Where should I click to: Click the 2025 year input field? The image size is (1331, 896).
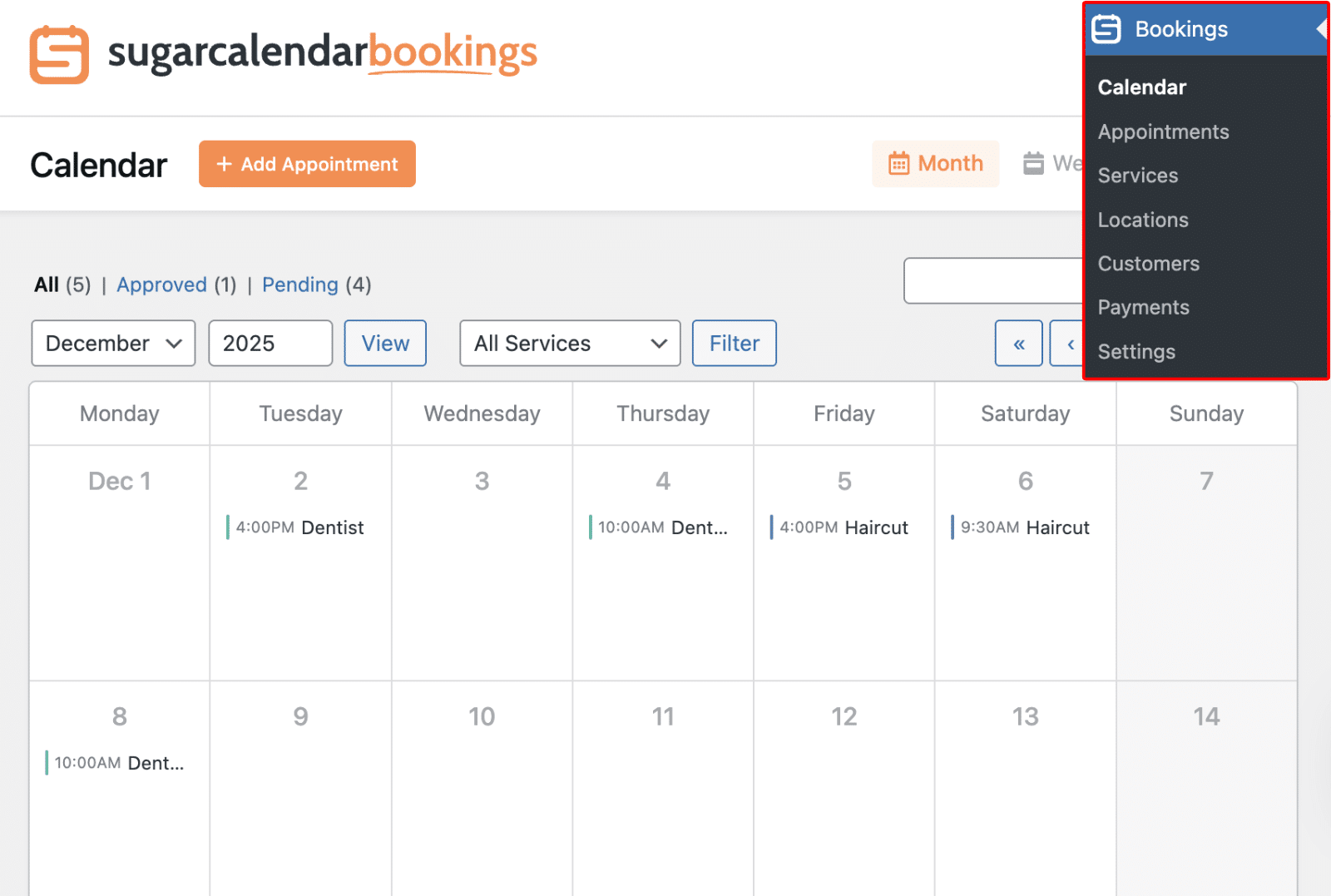tap(270, 343)
